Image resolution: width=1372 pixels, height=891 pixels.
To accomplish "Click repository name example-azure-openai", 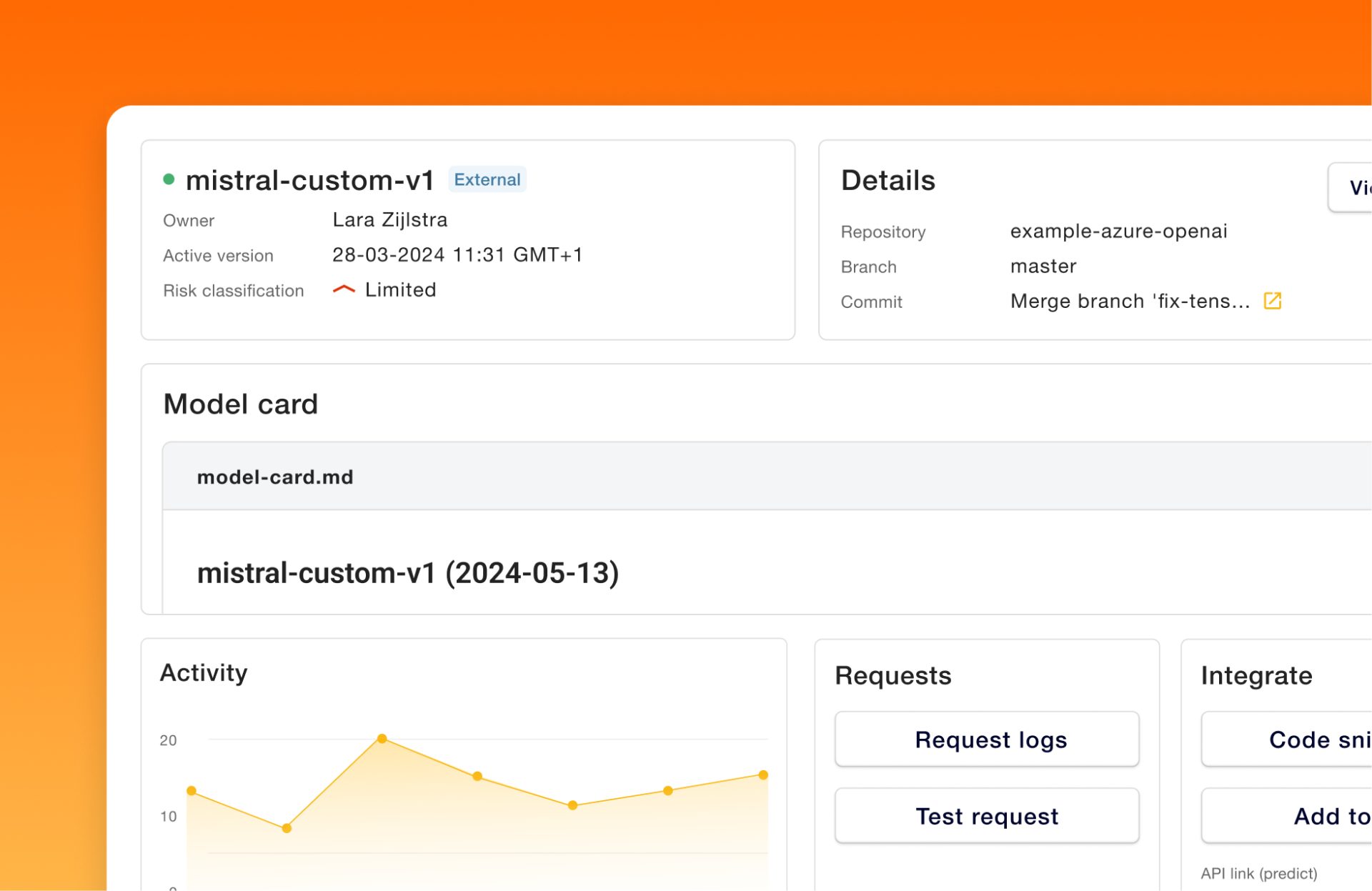I will 1118,231.
